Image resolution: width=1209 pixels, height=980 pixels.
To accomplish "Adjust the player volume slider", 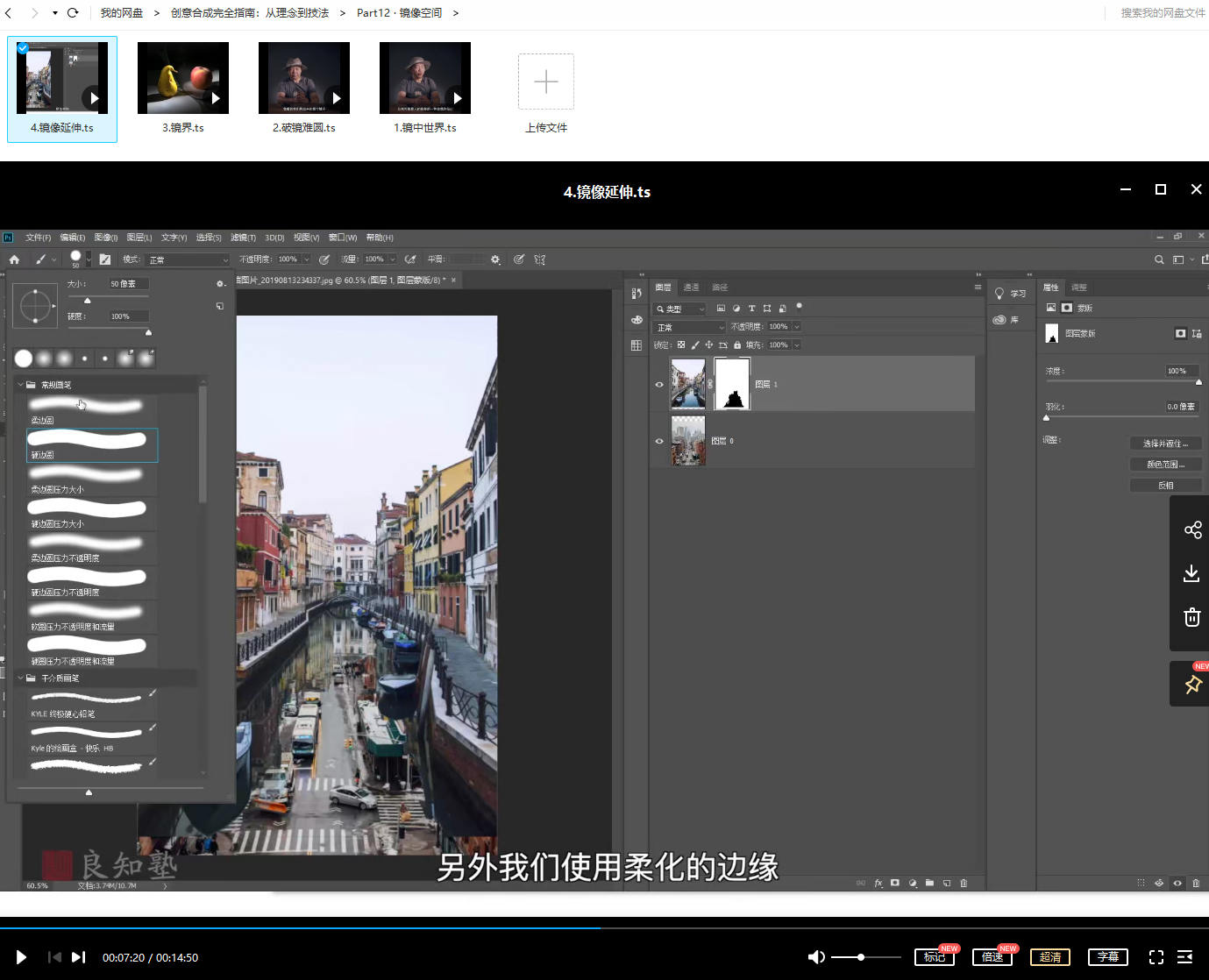I will click(861, 957).
